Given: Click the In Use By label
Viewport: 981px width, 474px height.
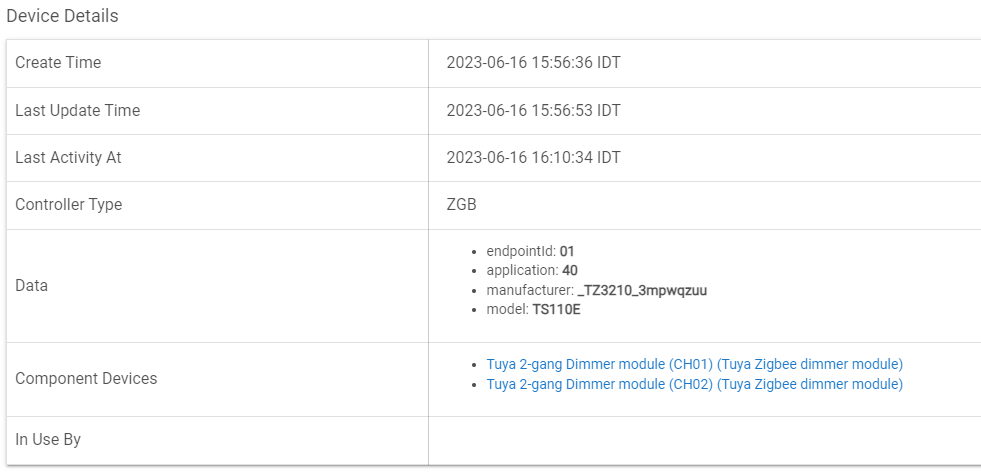Looking at the screenshot, I should point(48,439).
